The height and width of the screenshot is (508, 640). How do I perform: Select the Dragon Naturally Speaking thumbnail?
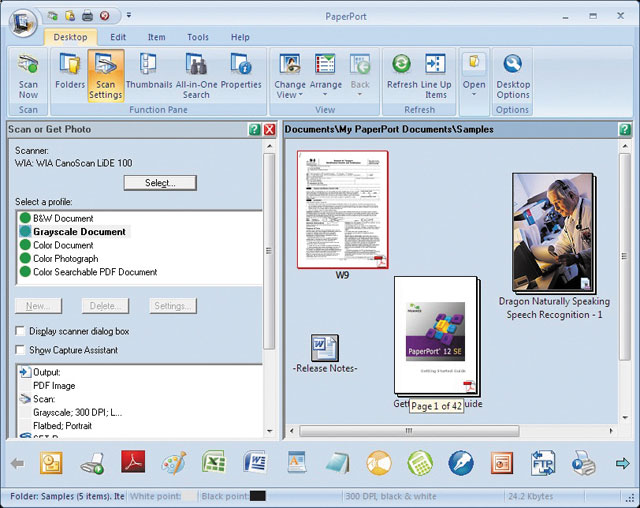tap(554, 233)
